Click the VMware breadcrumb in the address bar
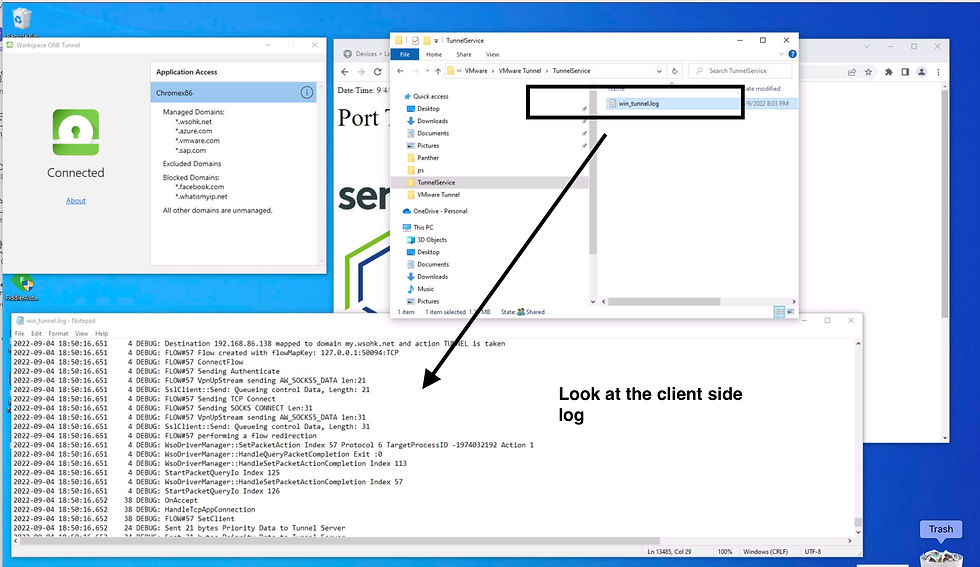The image size is (980, 567). [476, 71]
